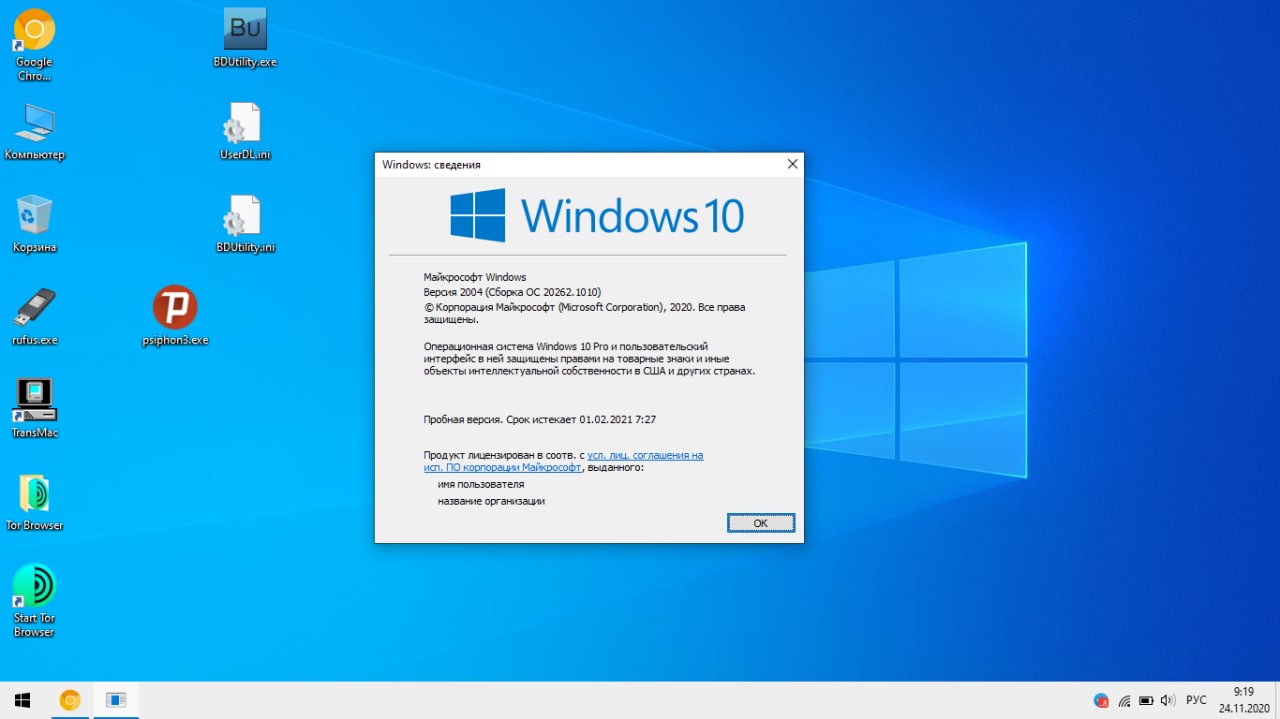This screenshot has width=1280, height=719.
Task: Open the Wi-Fi network tray icon
Action: pos(1124,700)
